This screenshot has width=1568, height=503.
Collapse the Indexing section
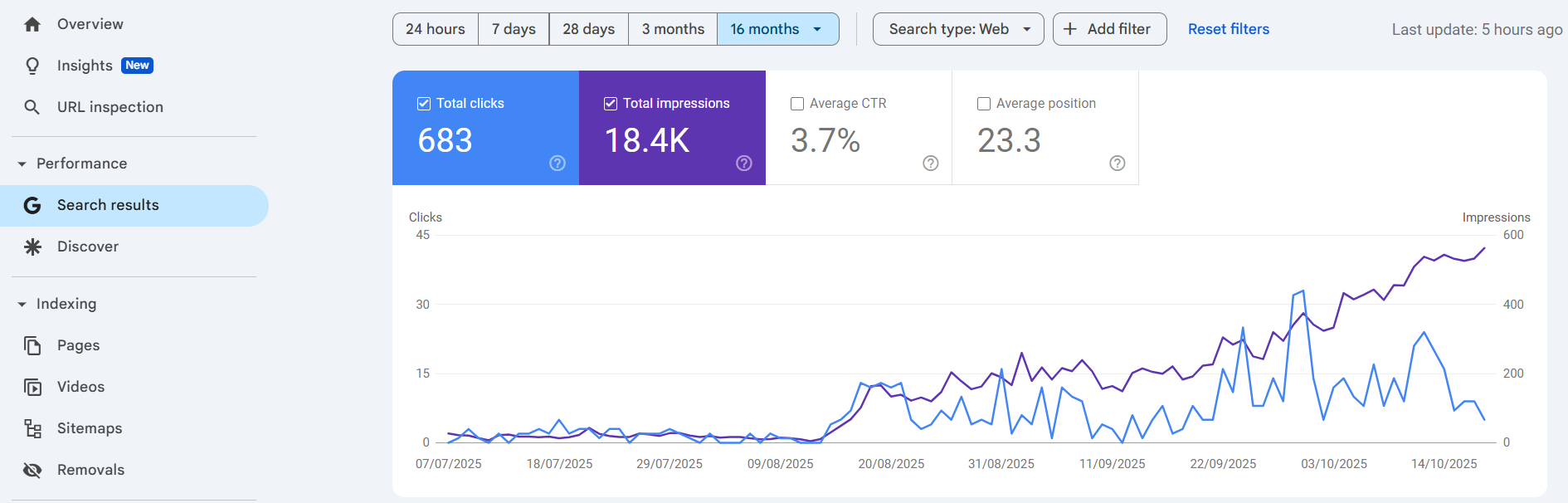(22, 305)
